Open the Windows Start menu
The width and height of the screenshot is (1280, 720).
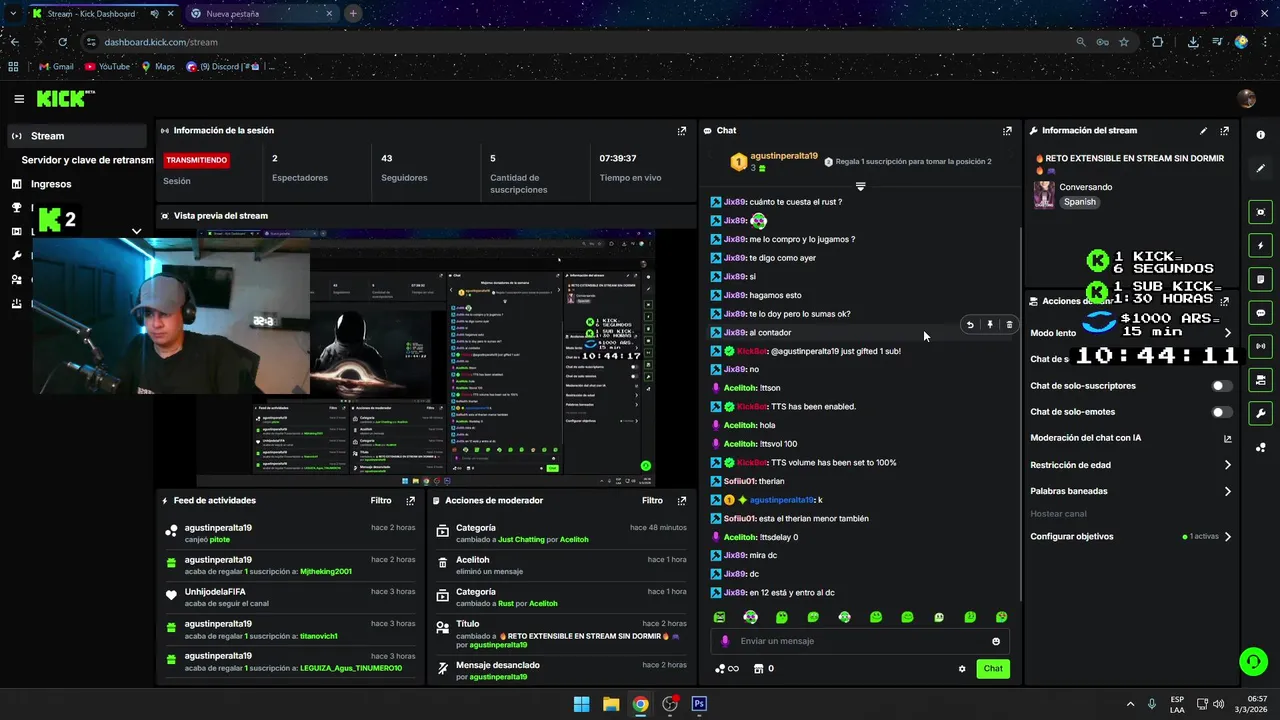(581, 704)
